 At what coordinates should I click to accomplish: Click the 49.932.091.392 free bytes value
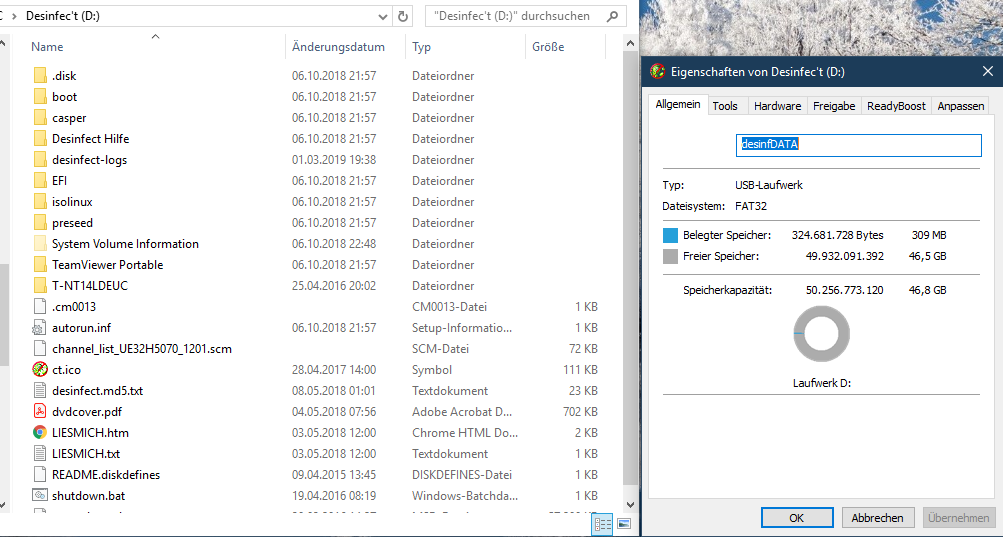pyautogui.click(x=844, y=257)
